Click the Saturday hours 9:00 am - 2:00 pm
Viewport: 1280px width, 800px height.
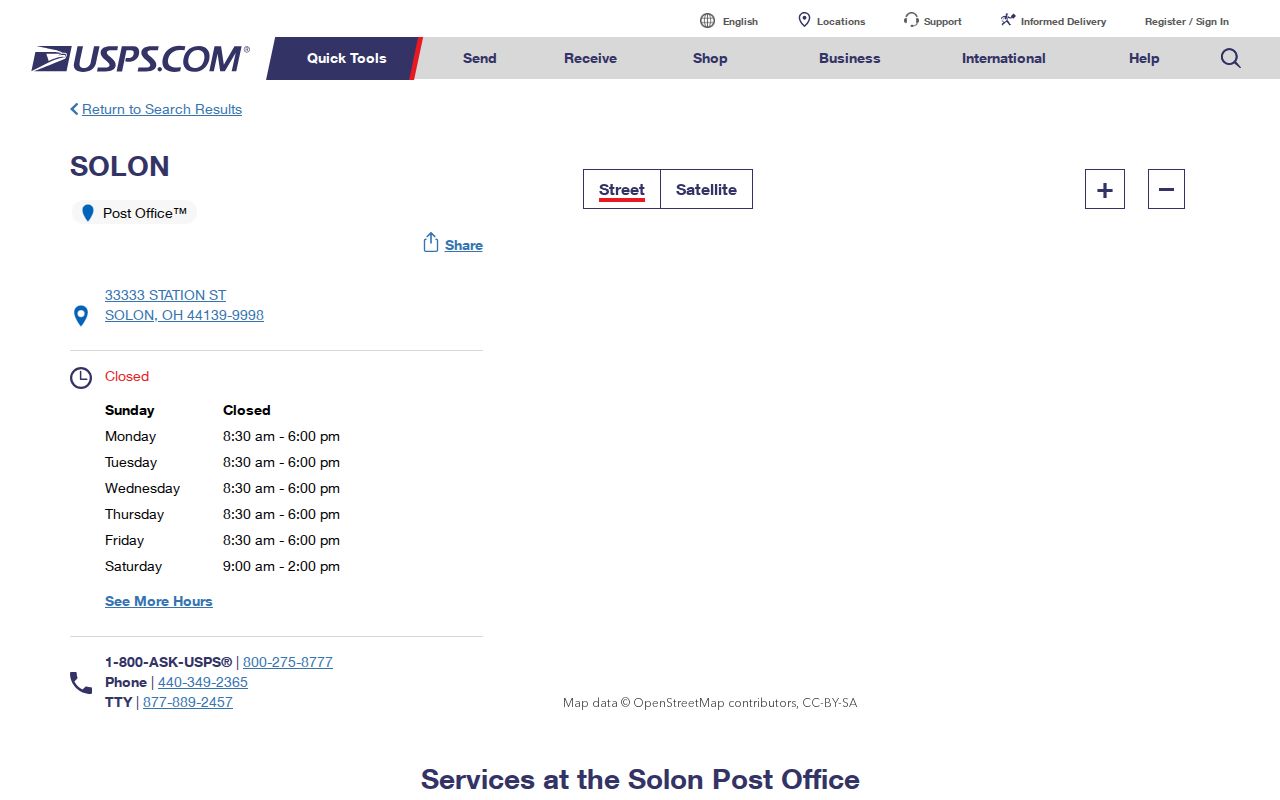coord(281,566)
